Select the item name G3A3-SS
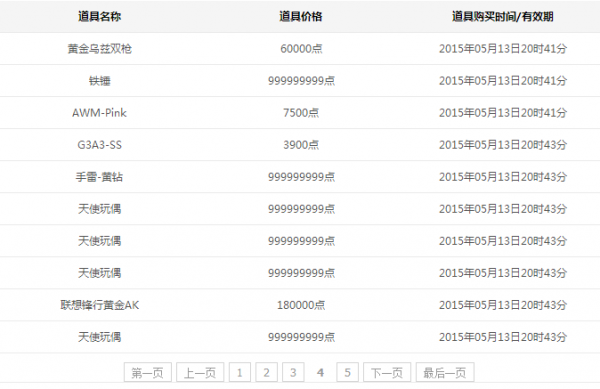The height and width of the screenshot is (389, 600). 99,145
